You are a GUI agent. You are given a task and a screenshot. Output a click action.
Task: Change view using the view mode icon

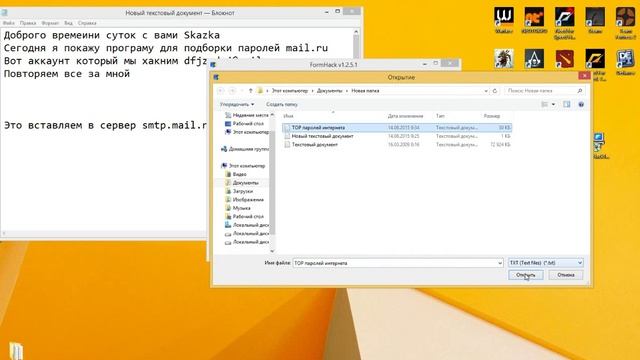[544, 104]
